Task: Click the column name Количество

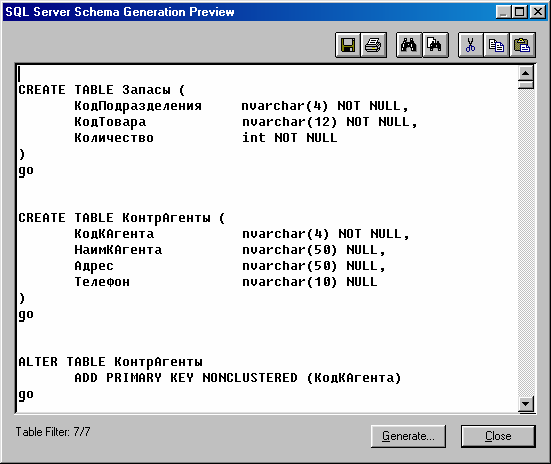Action: [114, 138]
